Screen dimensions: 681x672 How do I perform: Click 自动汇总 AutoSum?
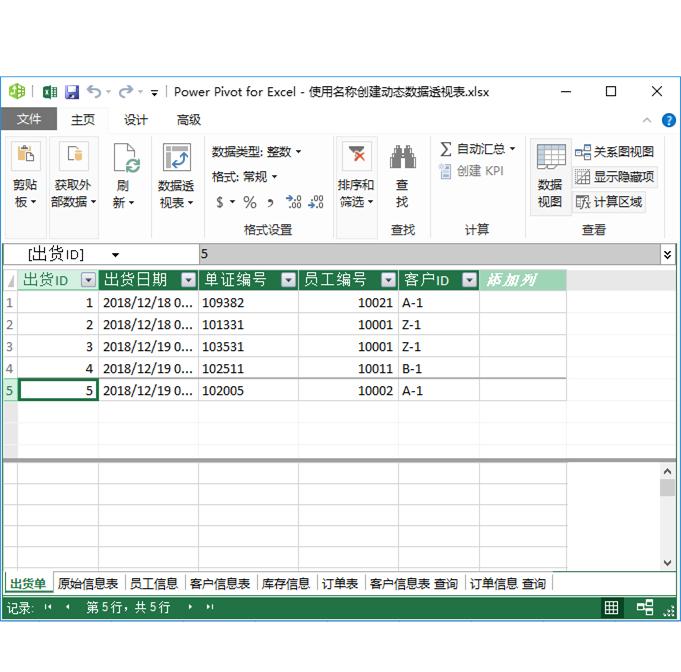(472, 149)
